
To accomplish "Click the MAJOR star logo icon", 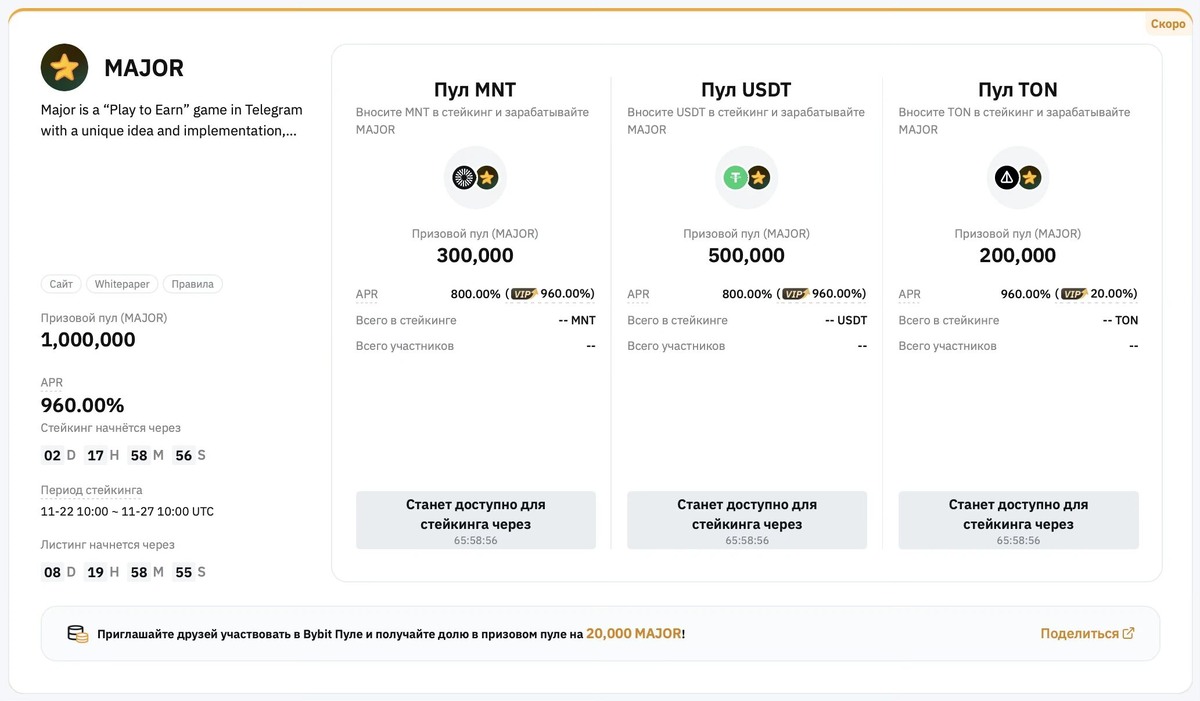I will 64,67.
